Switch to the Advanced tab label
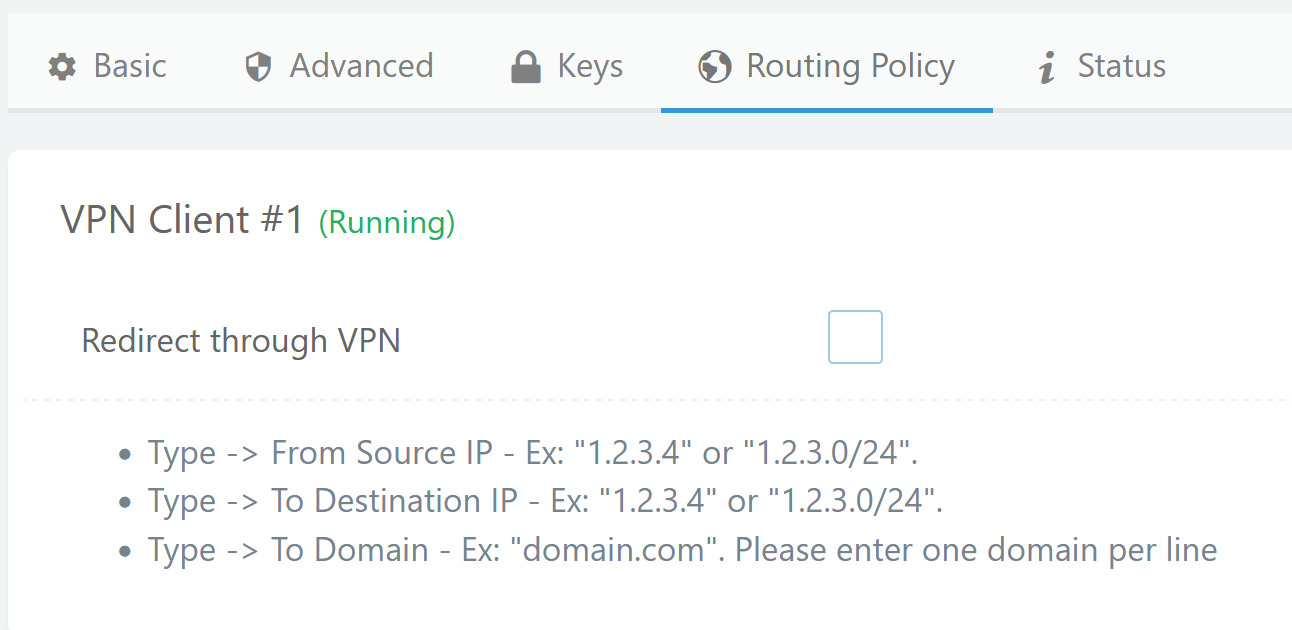1292x630 pixels. [361, 66]
